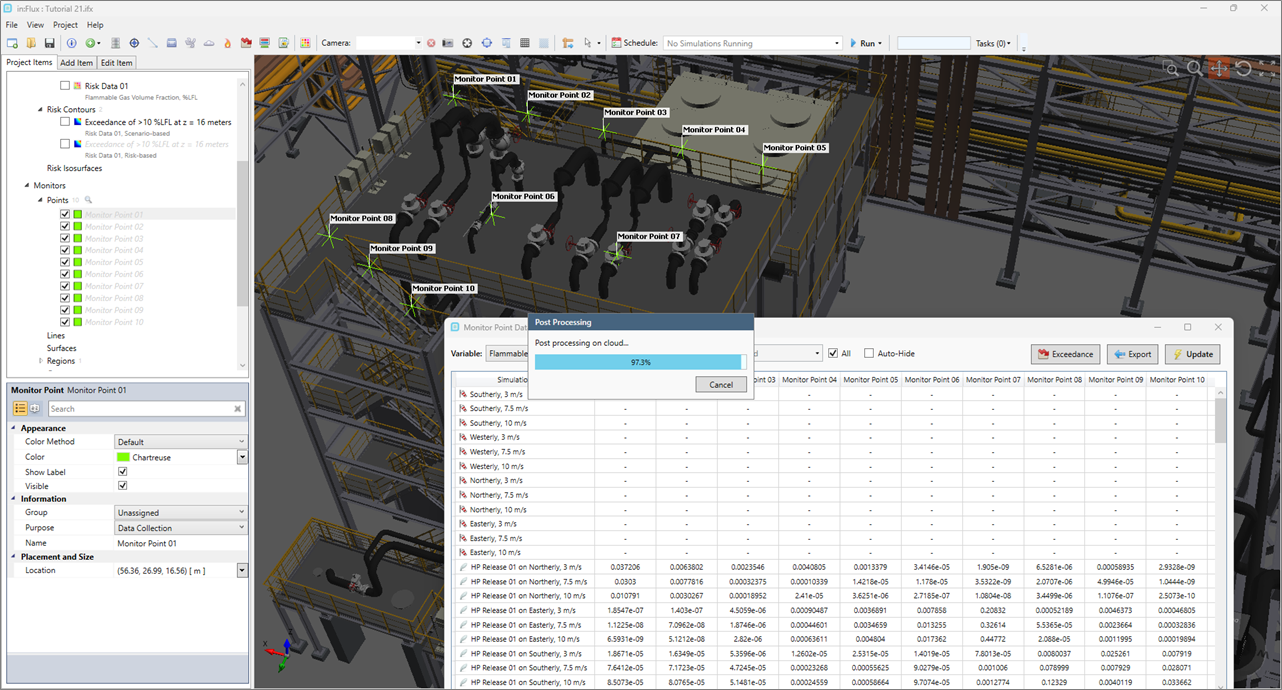Toggle the Auto-Hide checkbox
The image size is (1282, 690).
point(869,353)
